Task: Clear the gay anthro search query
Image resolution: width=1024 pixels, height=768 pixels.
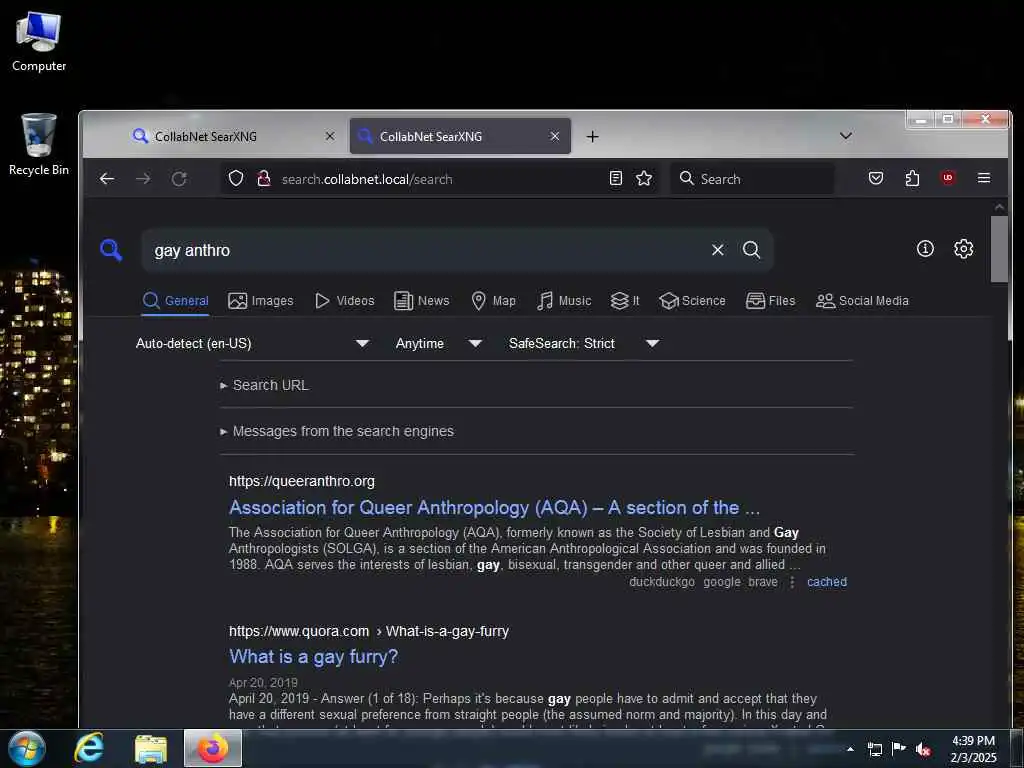Action: tap(717, 249)
